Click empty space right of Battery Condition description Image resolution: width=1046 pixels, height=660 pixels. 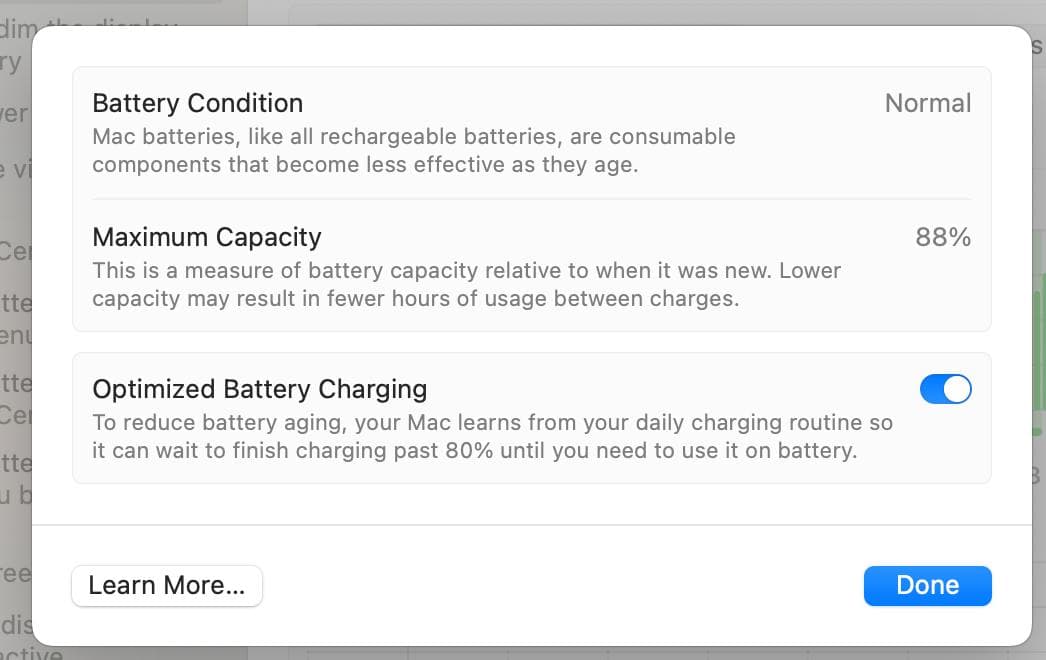pyautogui.click(x=850, y=150)
